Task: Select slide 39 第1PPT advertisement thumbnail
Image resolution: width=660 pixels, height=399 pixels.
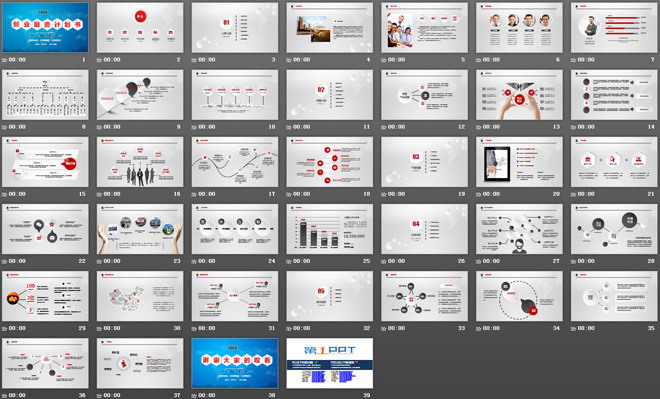Action: point(330,363)
